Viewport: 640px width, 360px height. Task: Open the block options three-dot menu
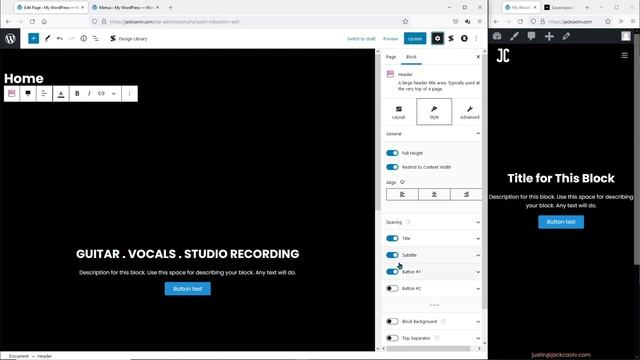[x=129, y=93]
